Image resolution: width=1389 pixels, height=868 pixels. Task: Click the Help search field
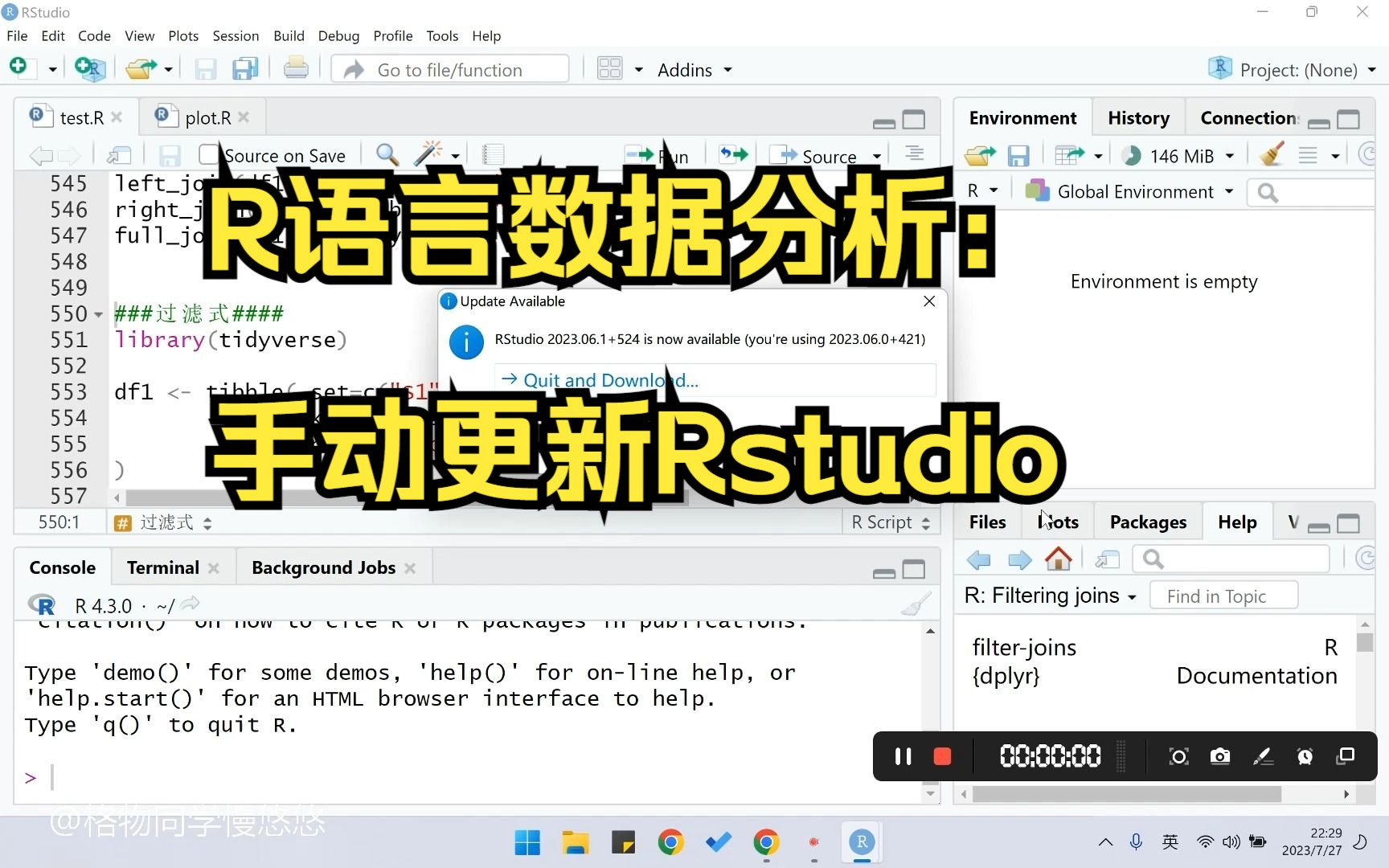click(x=1231, y=559)
